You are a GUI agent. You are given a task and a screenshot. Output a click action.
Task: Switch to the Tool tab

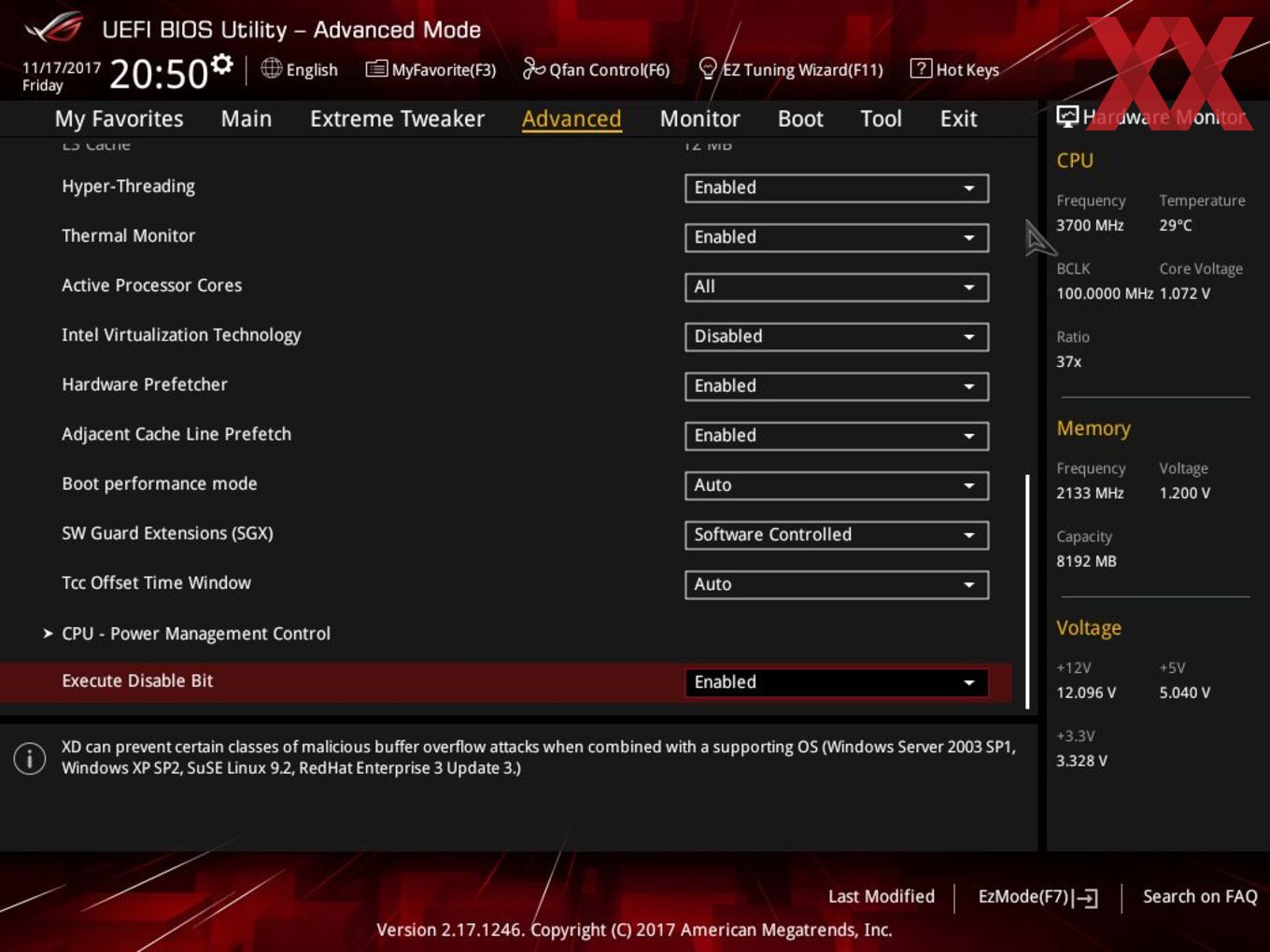coord(881,119)
